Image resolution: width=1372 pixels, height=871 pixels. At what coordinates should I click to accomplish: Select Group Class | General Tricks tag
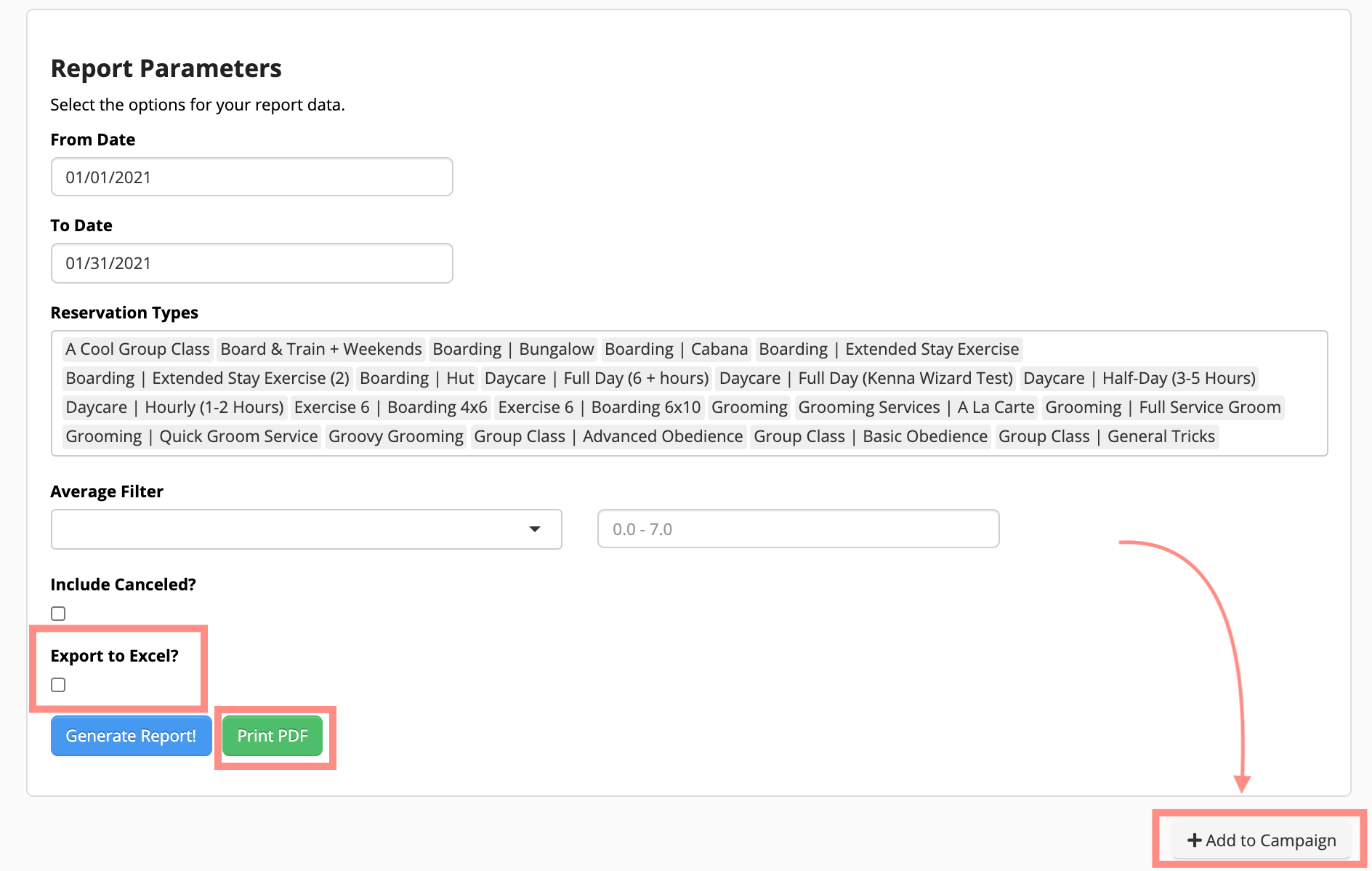[1107, 436]
